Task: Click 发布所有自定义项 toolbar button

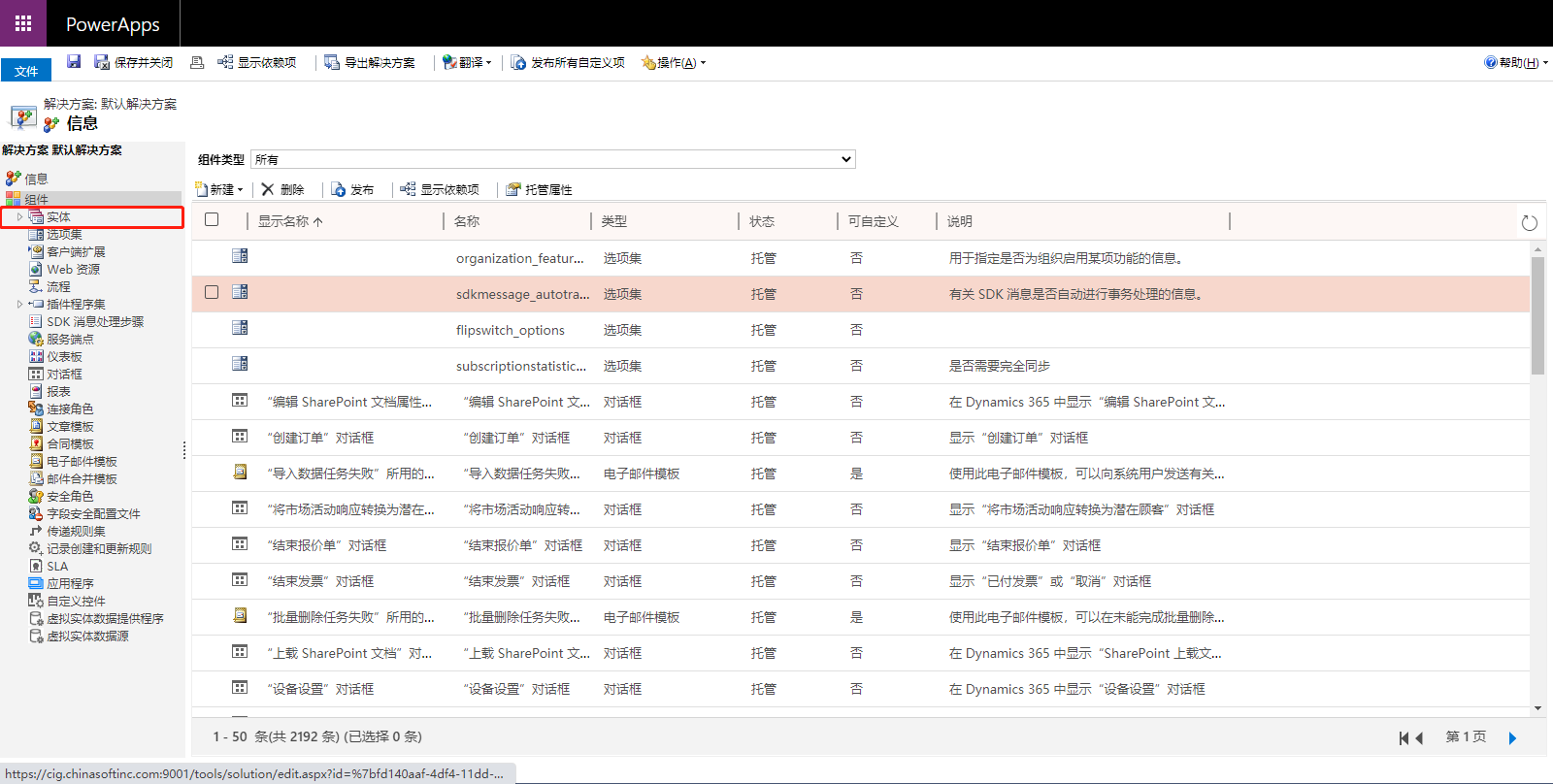Action: pyautogui.click(x=569, y=62)
